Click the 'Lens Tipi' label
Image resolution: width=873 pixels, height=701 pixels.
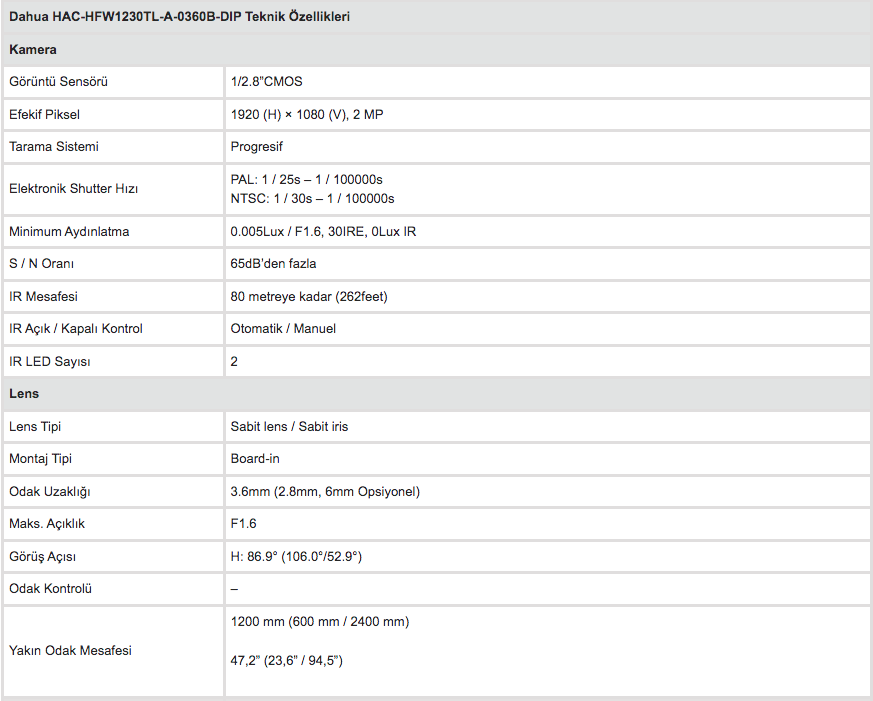point(35,427)
